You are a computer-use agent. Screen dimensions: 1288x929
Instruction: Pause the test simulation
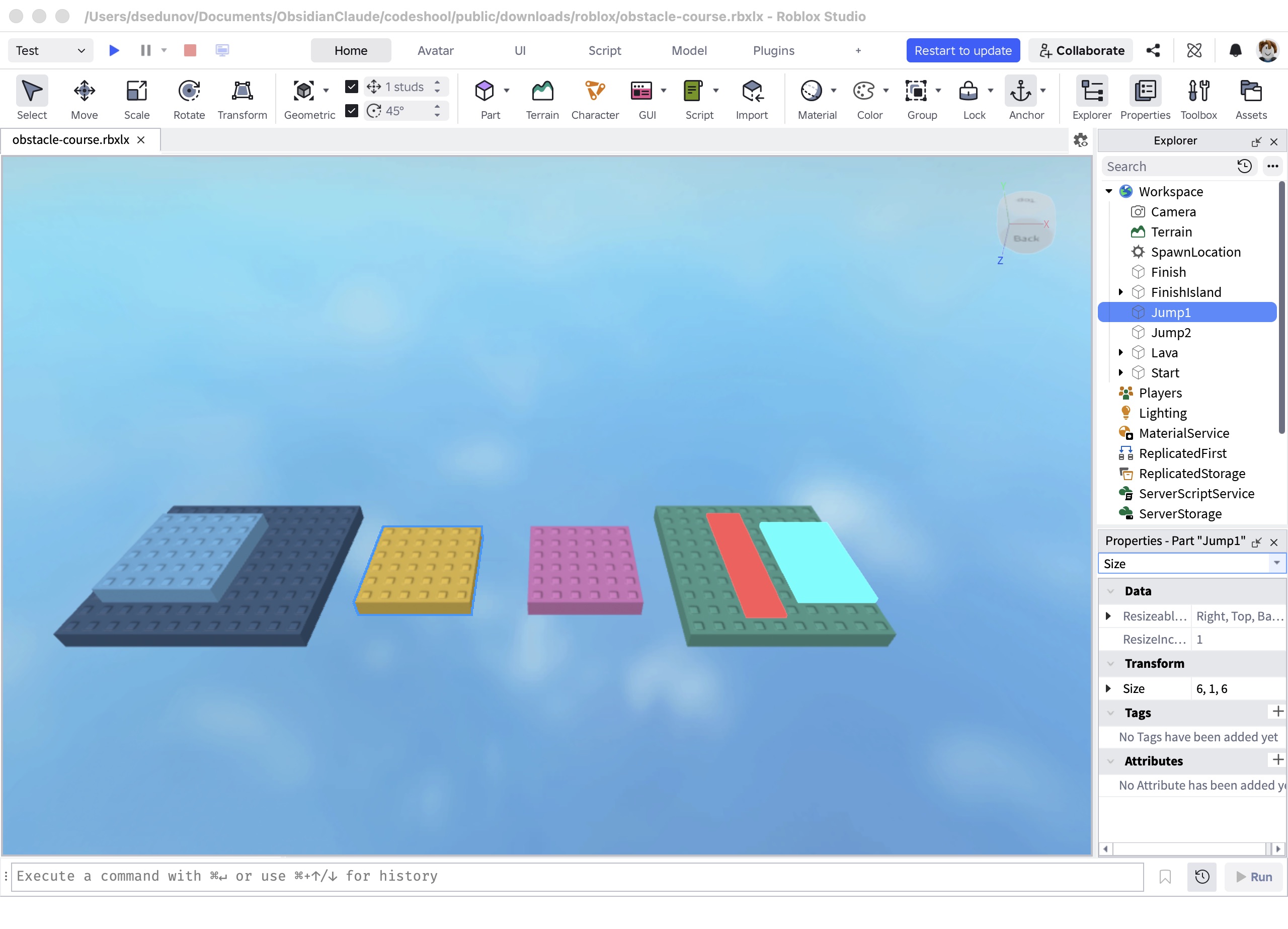(145, 50)
